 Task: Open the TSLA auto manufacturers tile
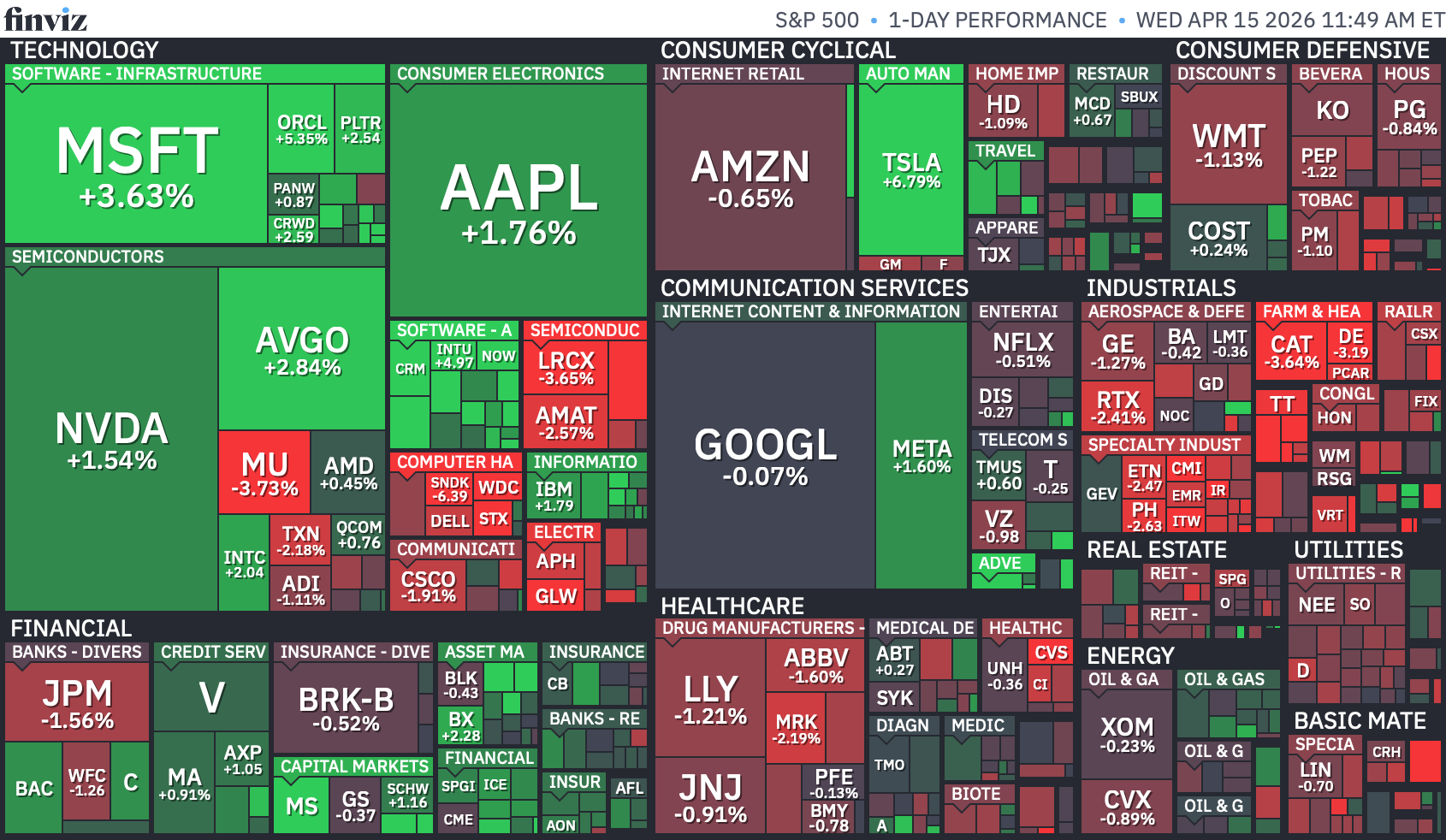(x=910, y=169)
